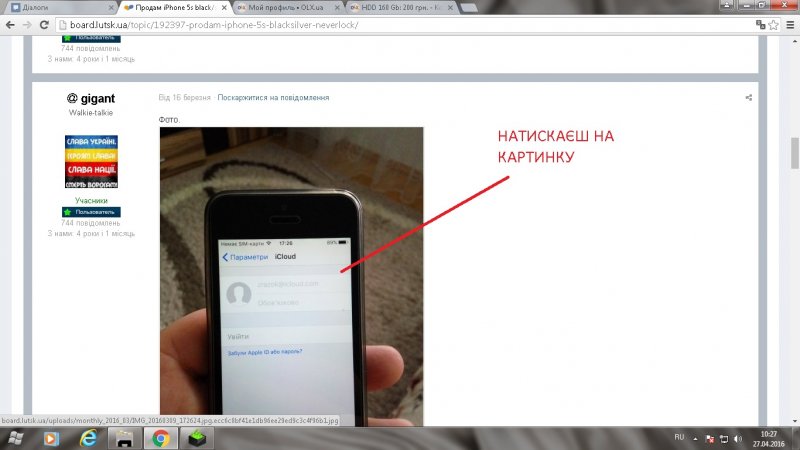Show hidden system tray icons
The image size is (800, 450).
695,438
